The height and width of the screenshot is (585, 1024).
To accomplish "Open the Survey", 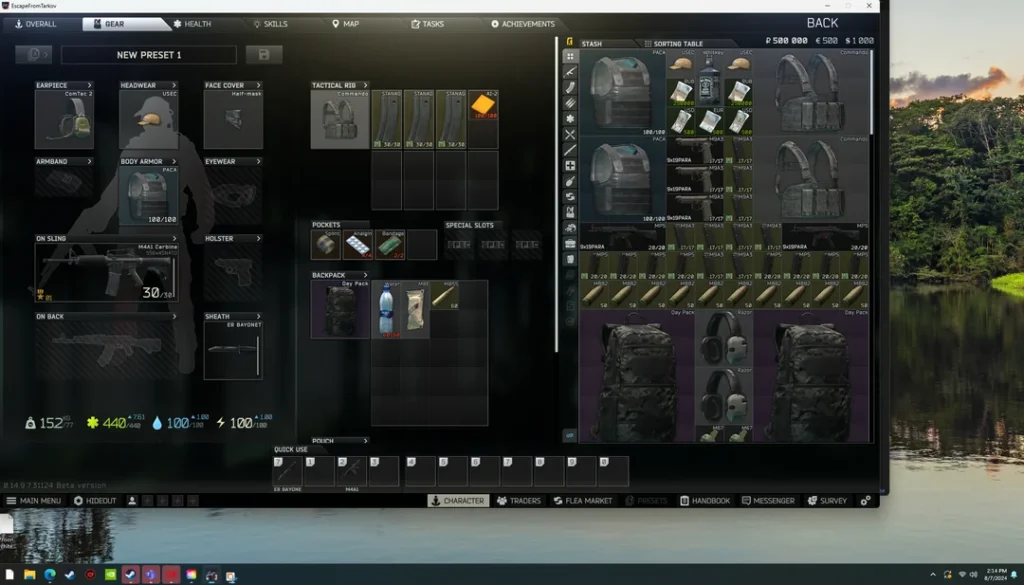I will tap(827, 501).
